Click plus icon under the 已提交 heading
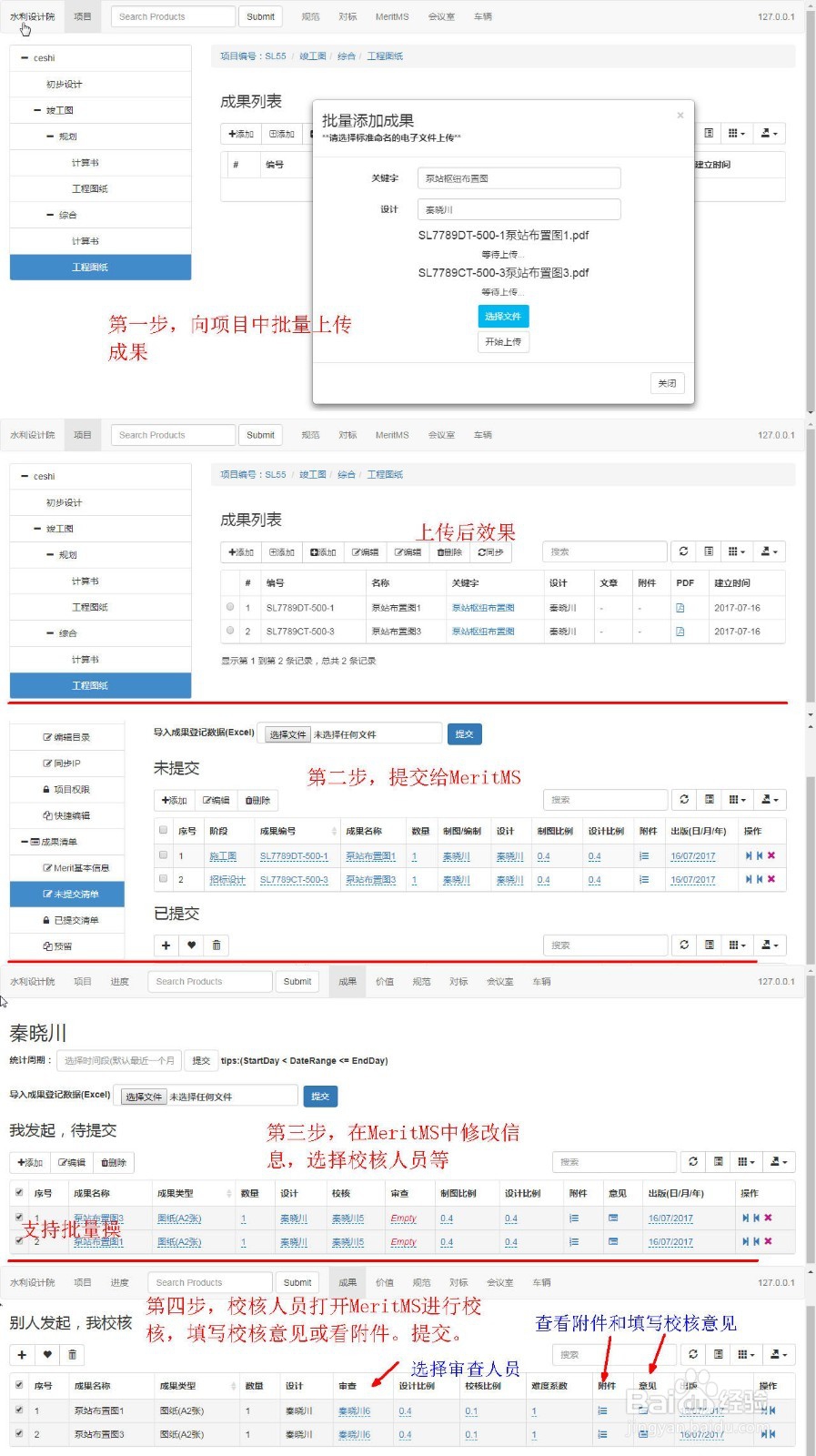 click(166, 945)
